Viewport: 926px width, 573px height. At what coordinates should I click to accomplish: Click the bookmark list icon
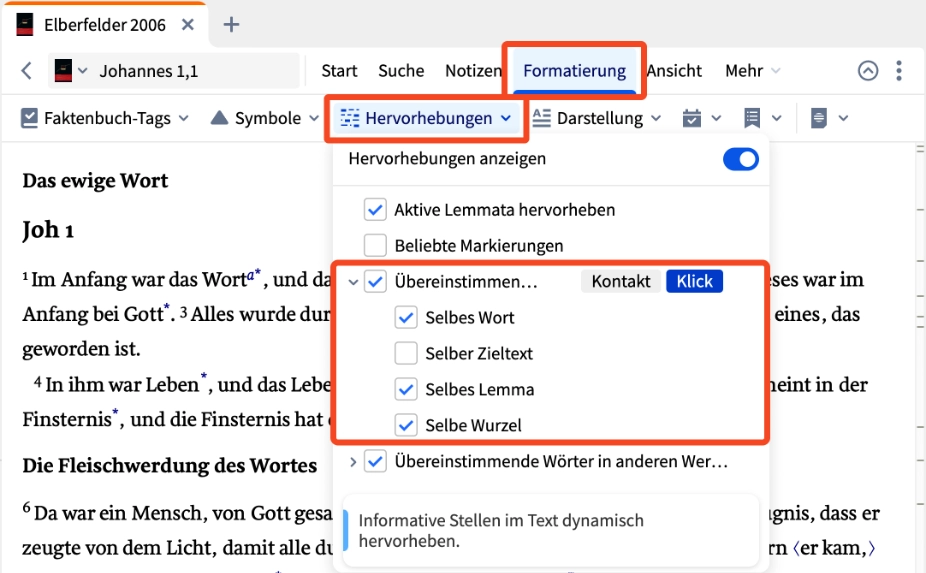(x=752, y=118)
